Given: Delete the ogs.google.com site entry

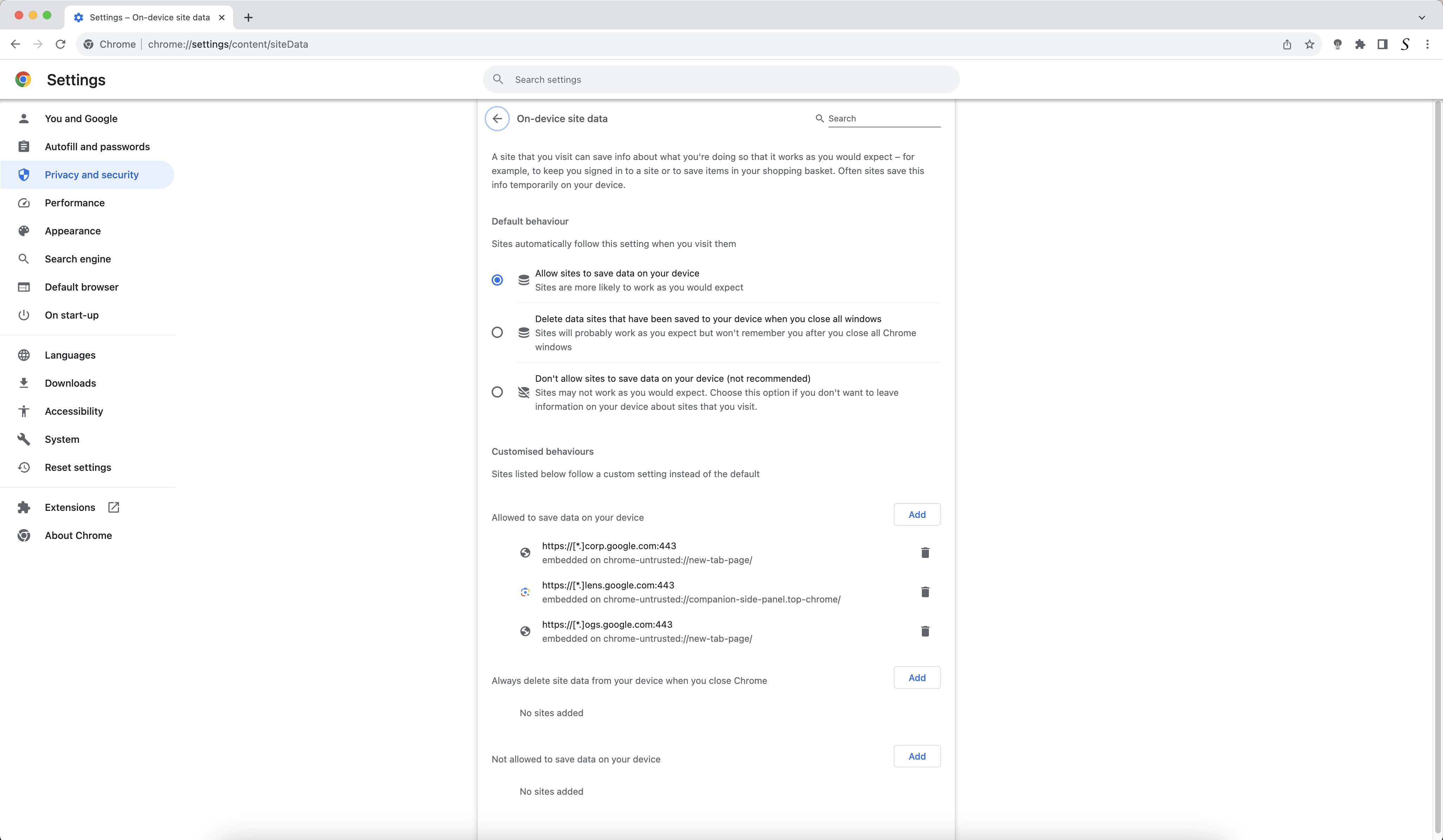Looking at the screenshot, I should click(x=925, y=631).
